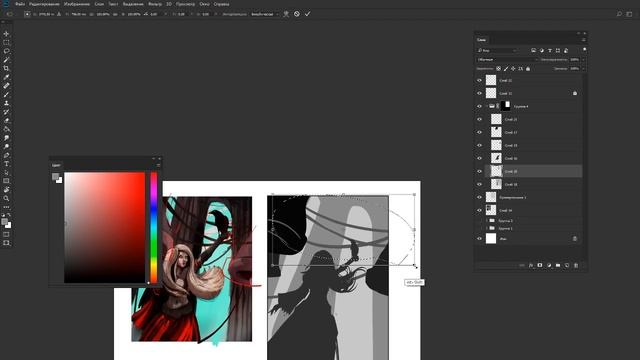Create a new group folder
Screen dimensions: 640x360
(x=558, y=265)
